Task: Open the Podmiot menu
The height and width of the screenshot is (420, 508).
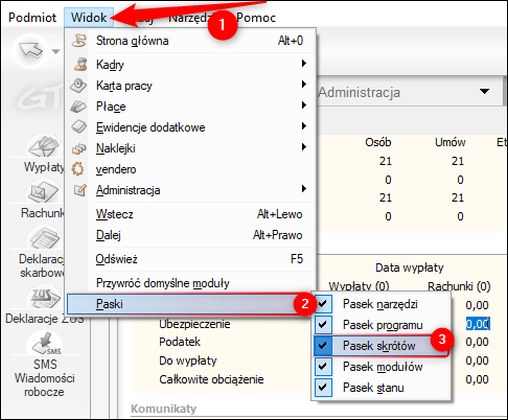Action: 32,17
